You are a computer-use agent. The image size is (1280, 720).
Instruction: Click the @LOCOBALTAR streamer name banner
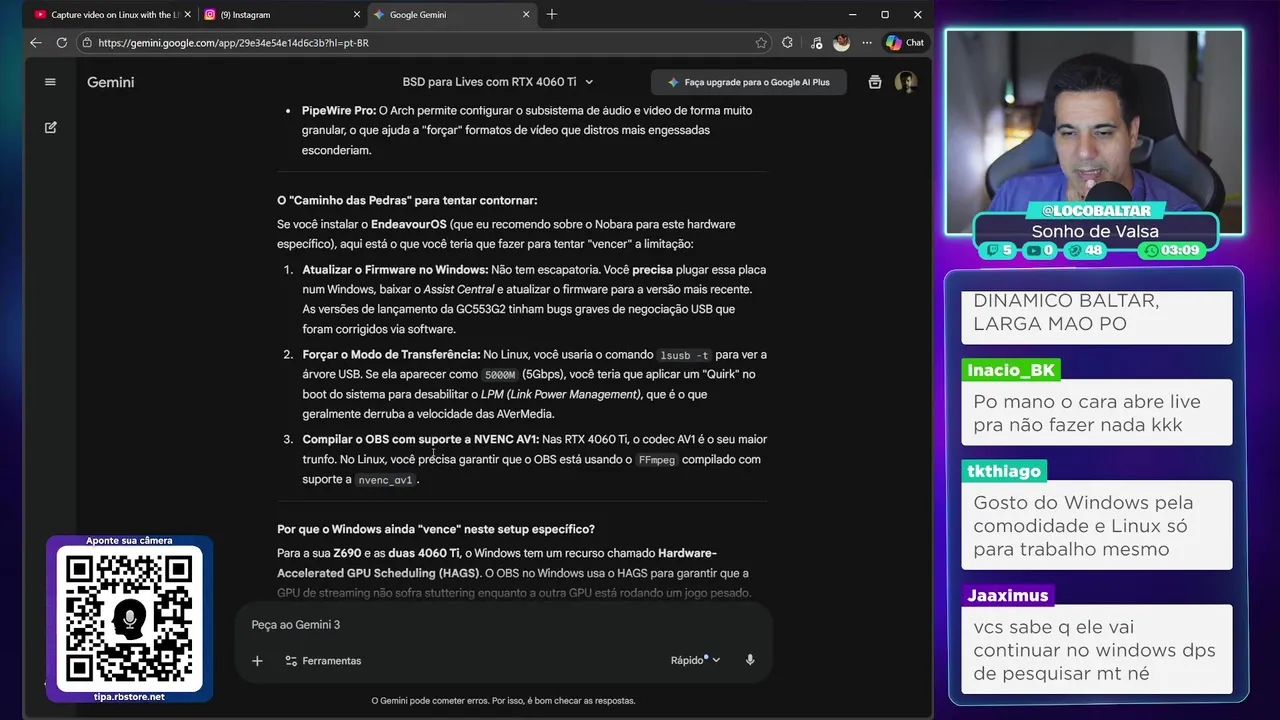[1096, 211]
